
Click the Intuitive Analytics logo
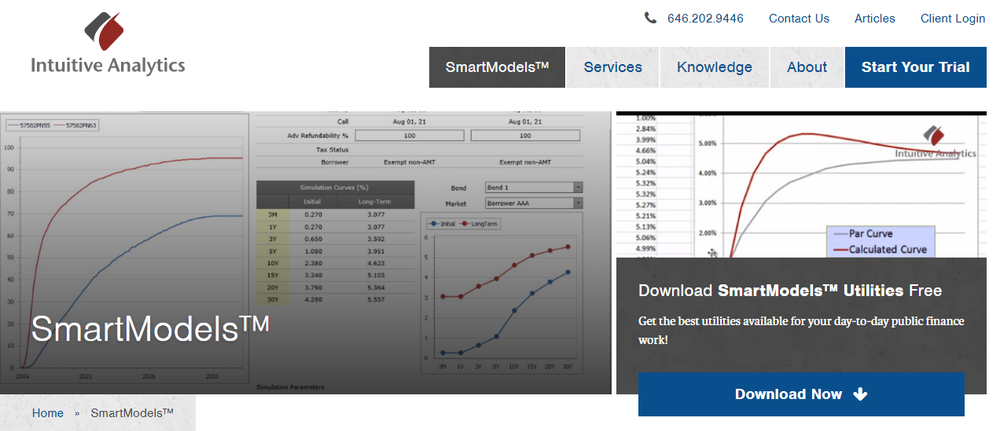click(108, 44)
